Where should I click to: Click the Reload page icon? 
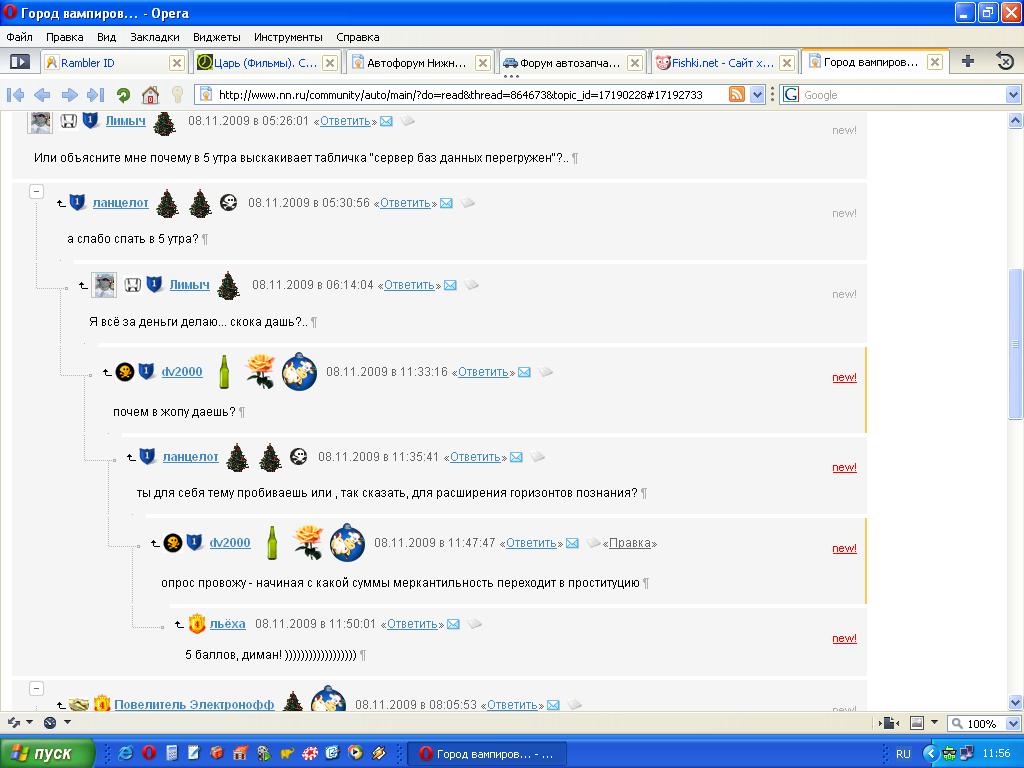click(123, 95)
